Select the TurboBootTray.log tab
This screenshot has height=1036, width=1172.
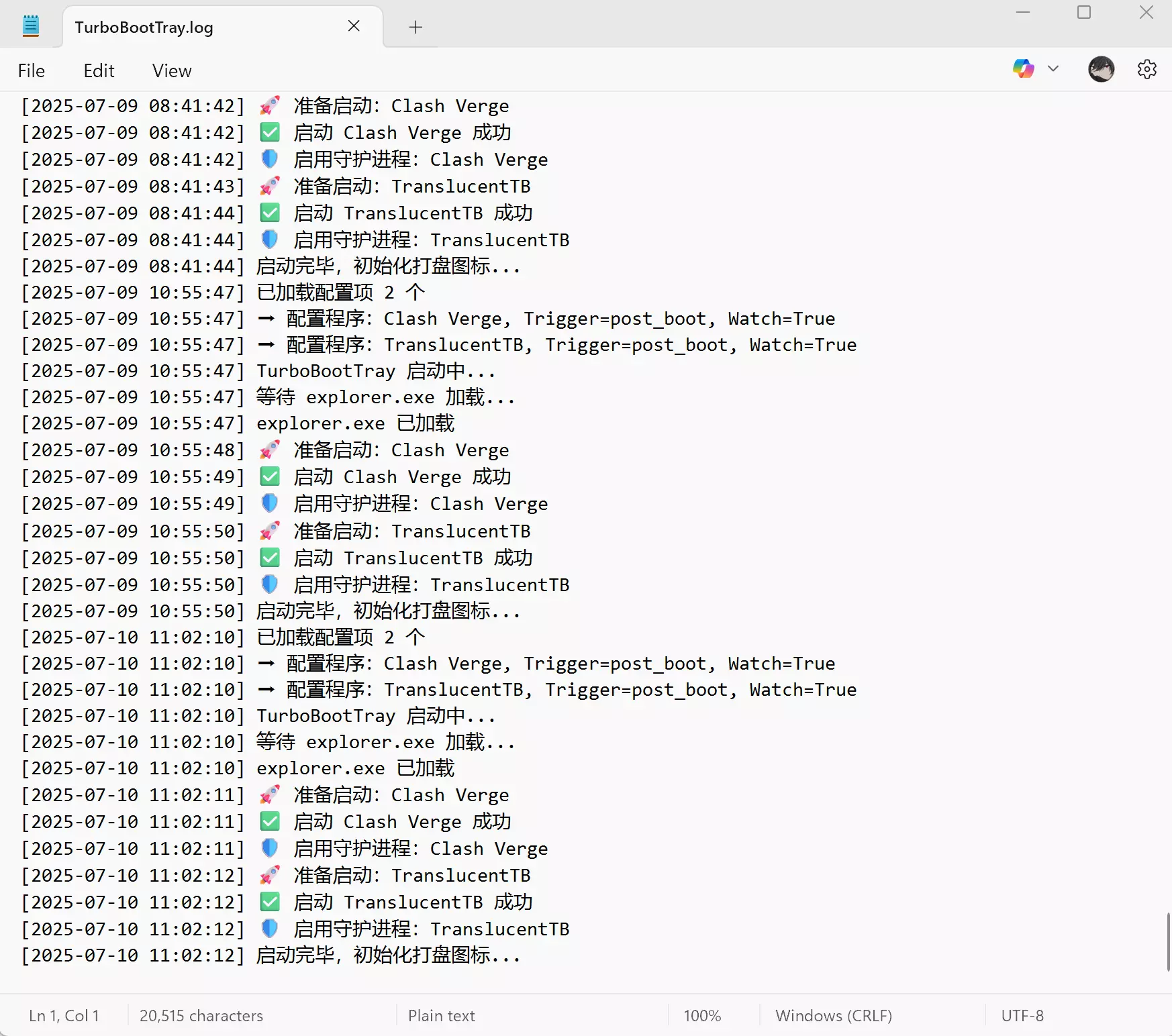coord(222,27)
